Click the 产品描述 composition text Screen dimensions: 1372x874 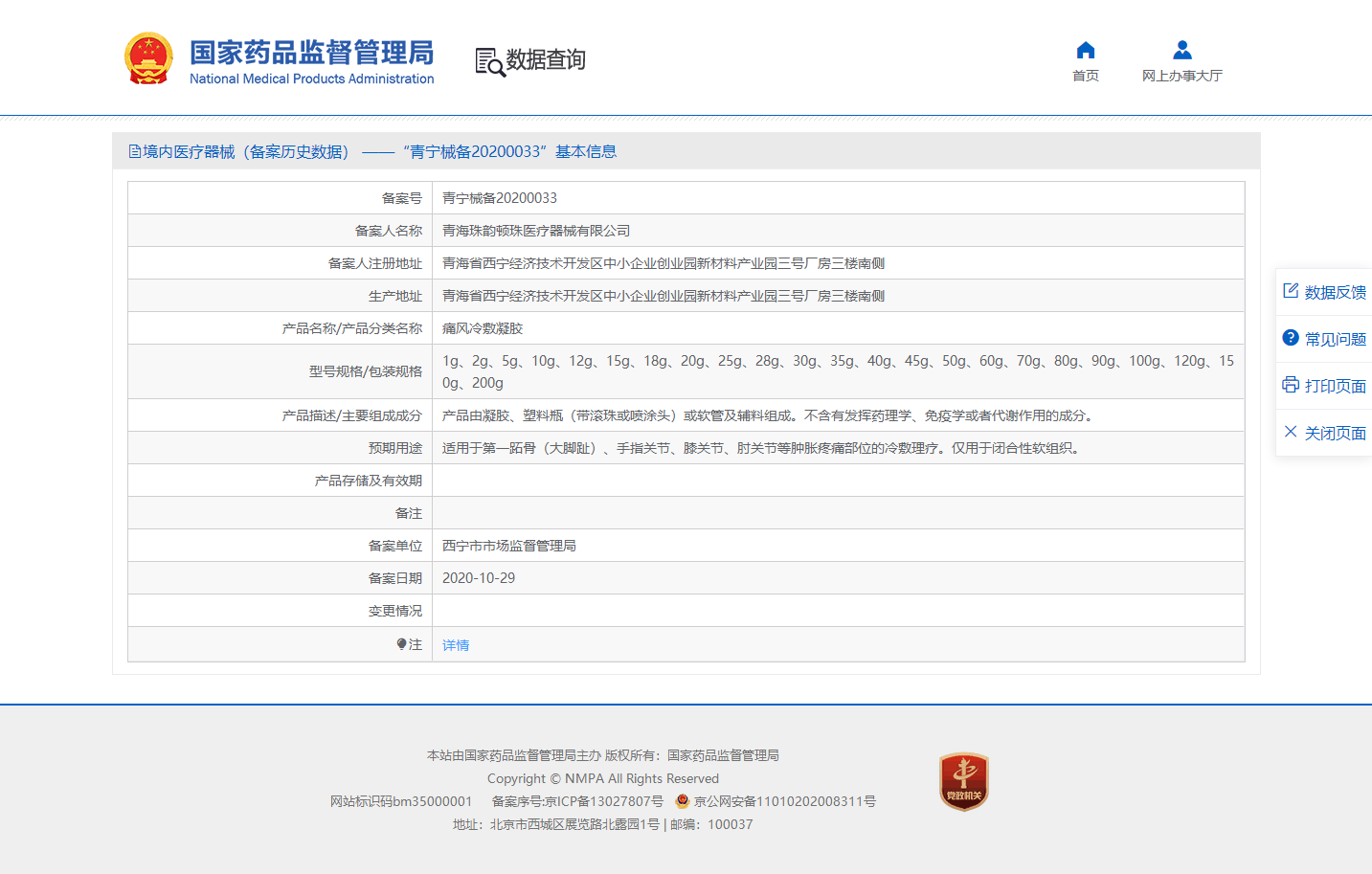(770, 415)
